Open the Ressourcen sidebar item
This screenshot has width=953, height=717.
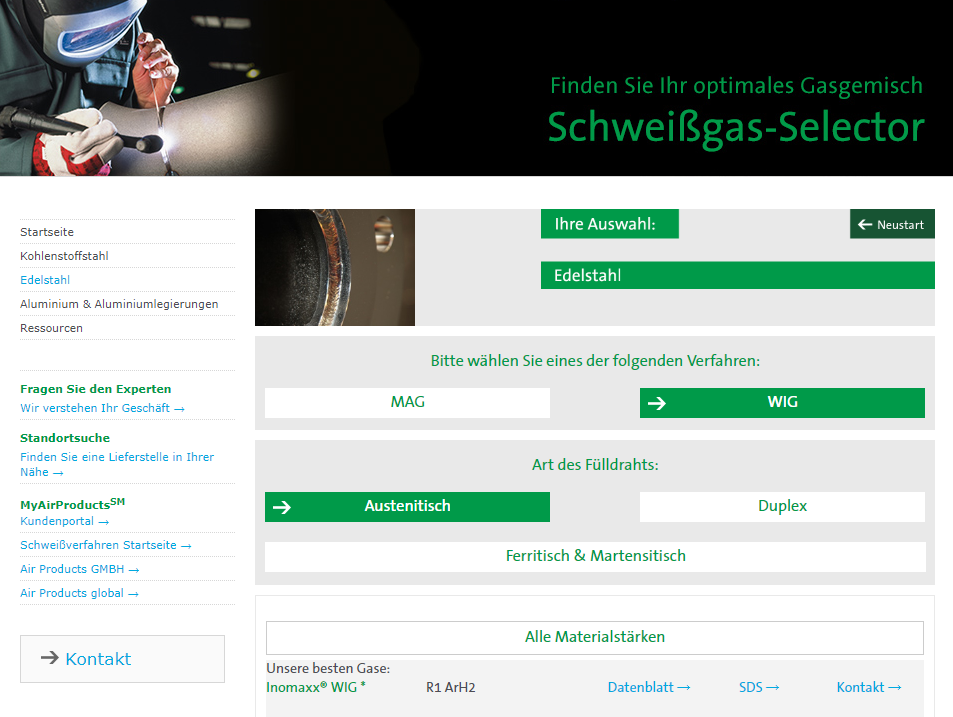(x=51, y=328)
